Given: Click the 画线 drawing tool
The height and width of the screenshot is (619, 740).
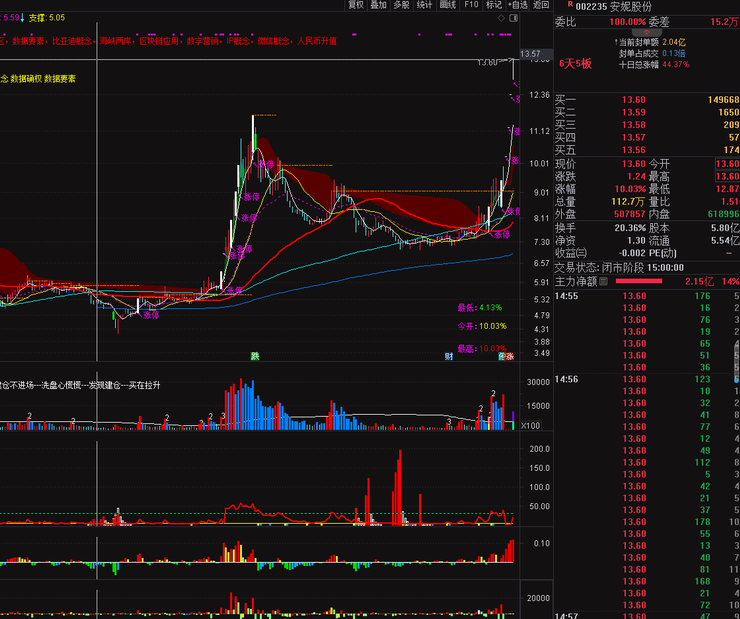Looking at the screenshot, I should pos(448,5).
